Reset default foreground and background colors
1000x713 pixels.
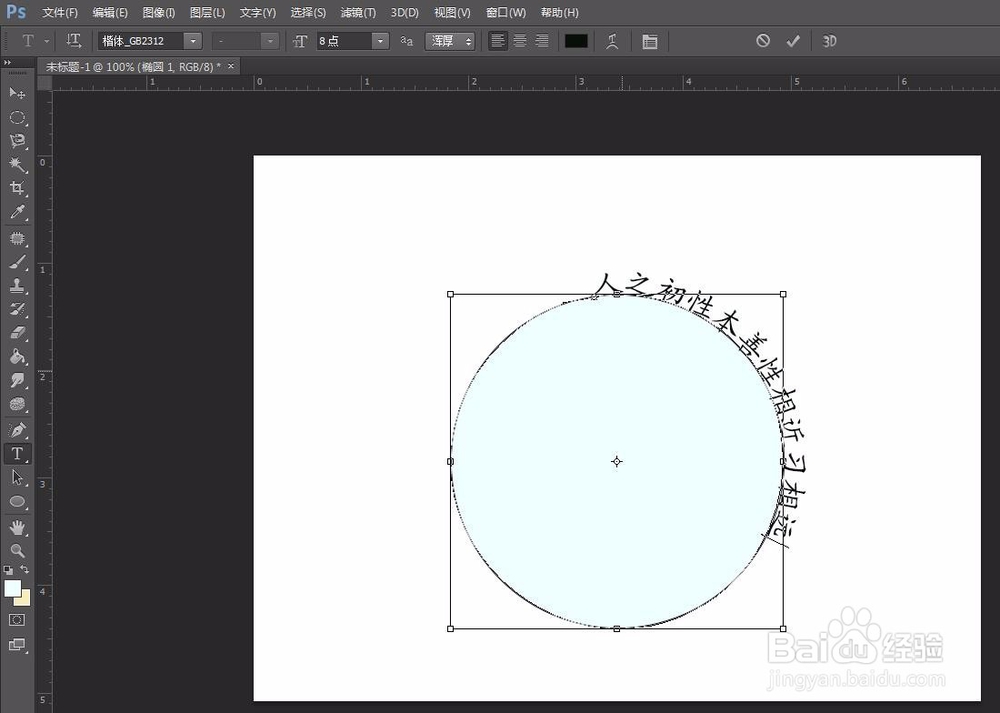(x=8, y=570)
